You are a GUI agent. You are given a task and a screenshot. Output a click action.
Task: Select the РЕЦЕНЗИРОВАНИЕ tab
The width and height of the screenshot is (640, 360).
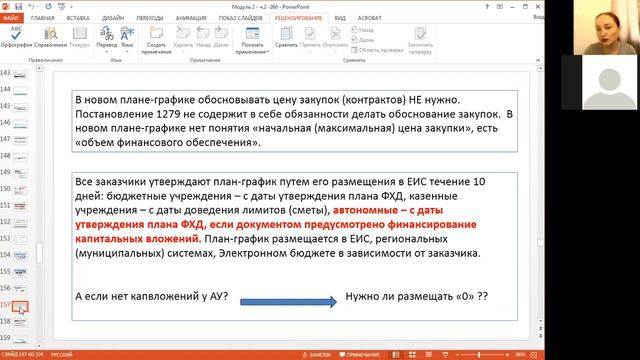click(x=298, y=18)
